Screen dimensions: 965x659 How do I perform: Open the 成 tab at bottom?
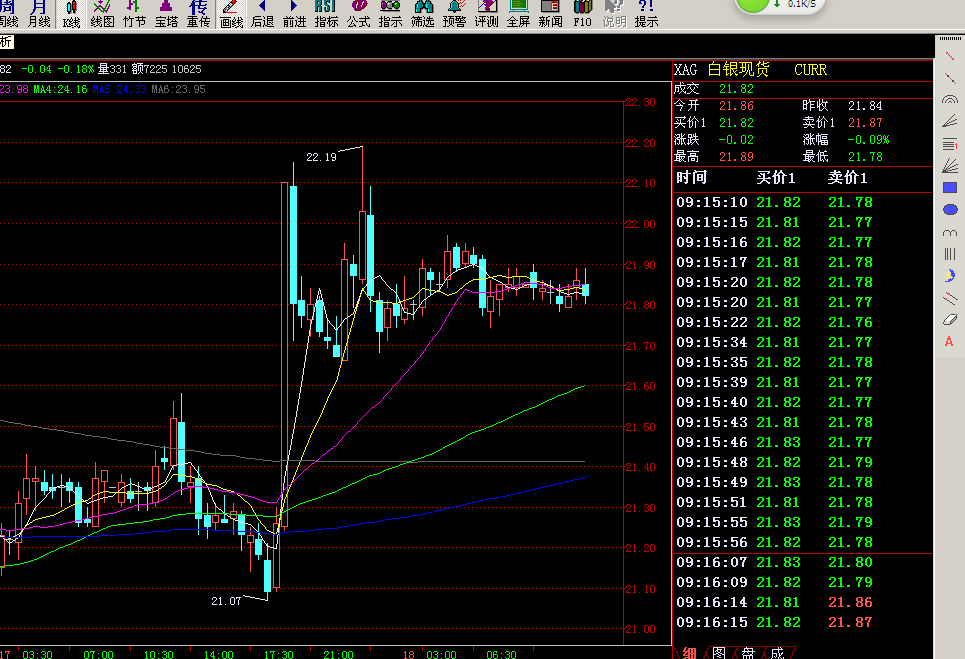pyautogui.click(x=777, y=652)
